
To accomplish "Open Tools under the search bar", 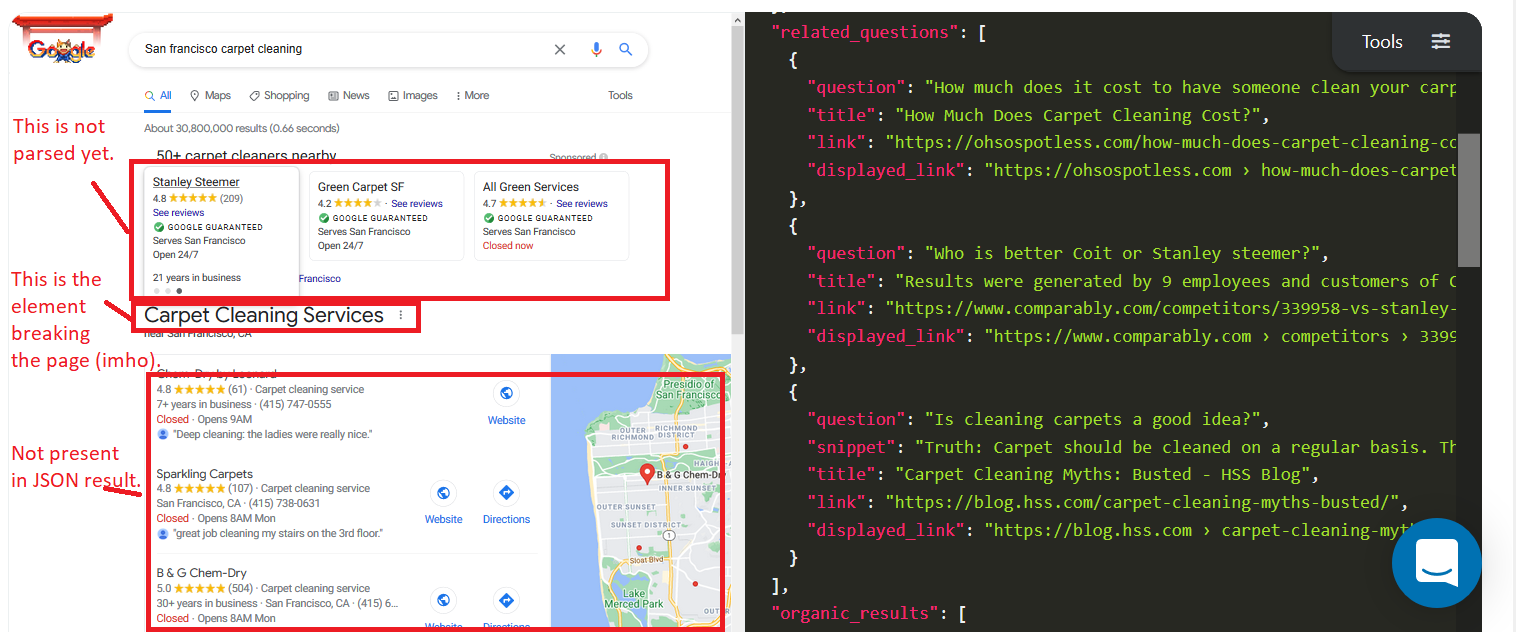I will (620, 96).
